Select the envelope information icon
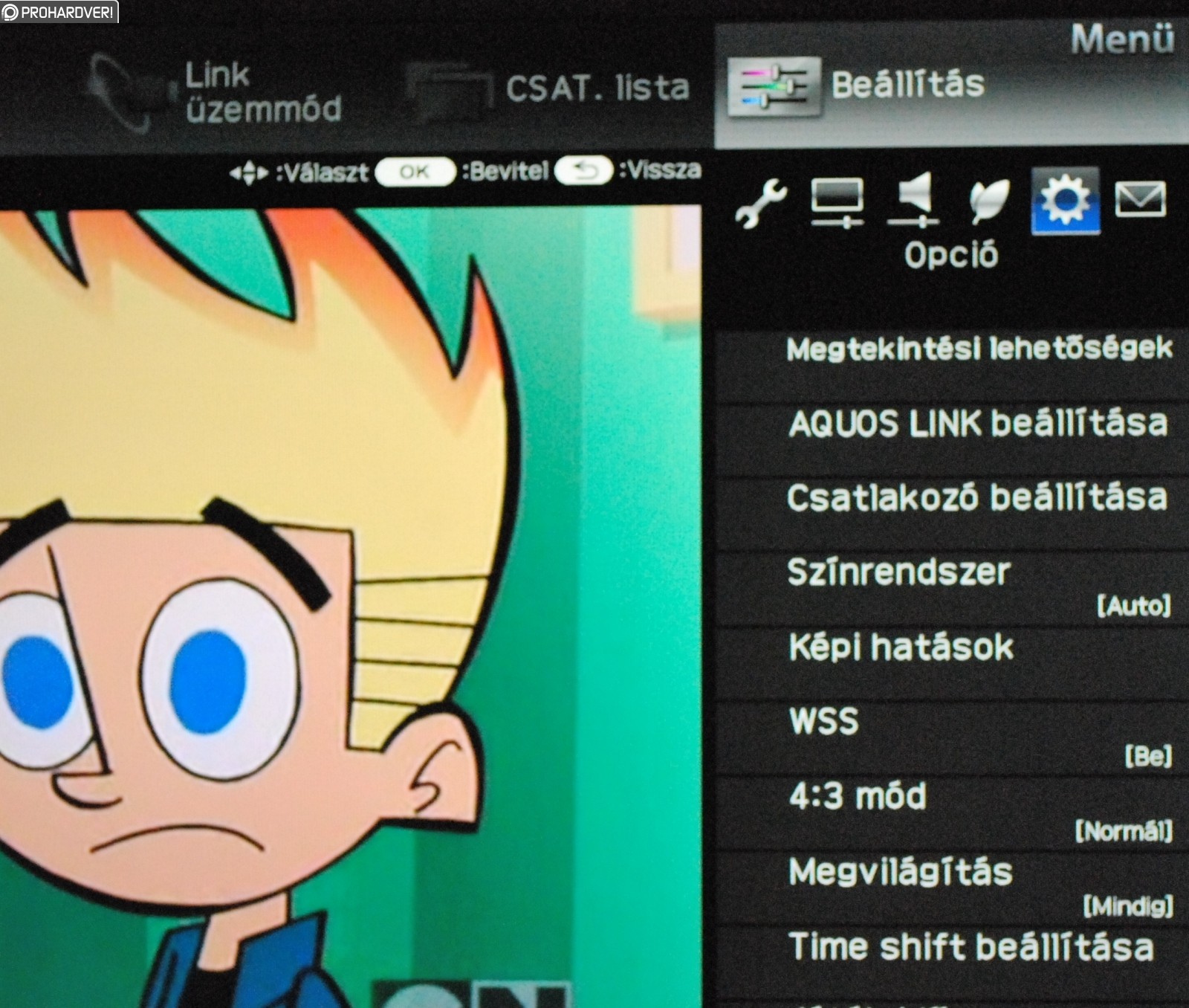Viewport: 1189px width, 1008px height. tap(1140, 199)
